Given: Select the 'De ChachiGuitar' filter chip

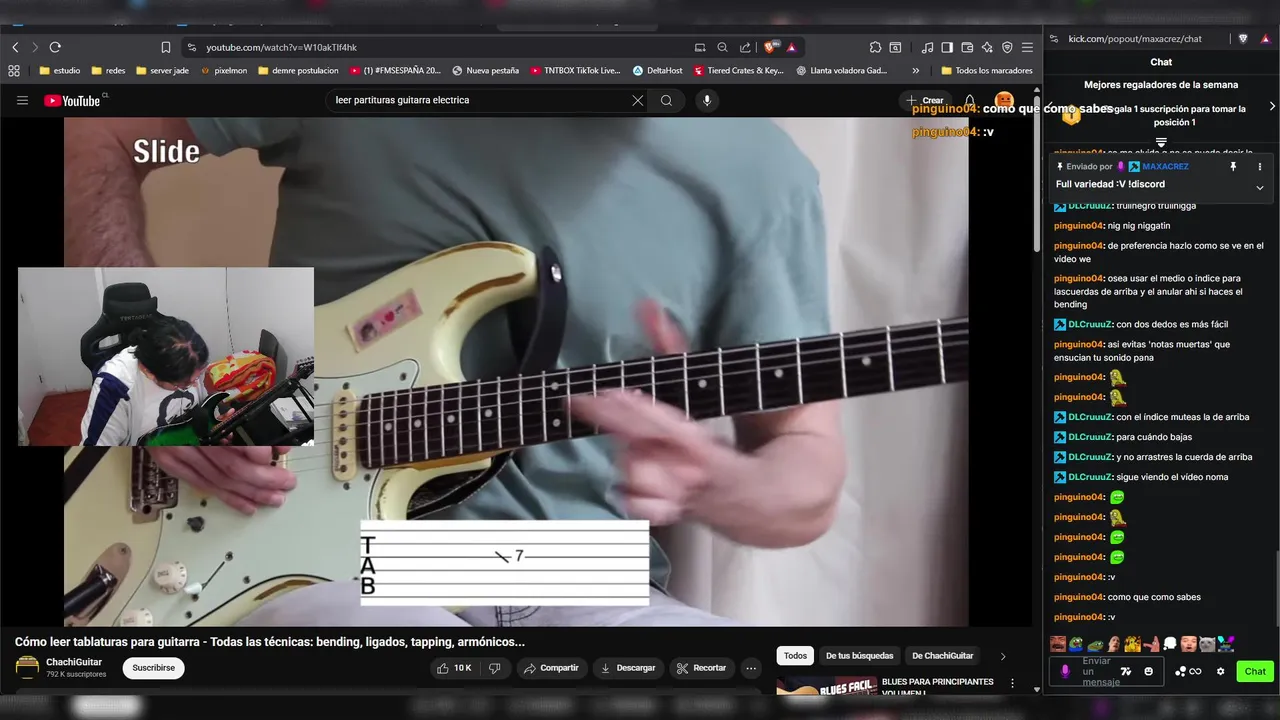Looking at the screenshot, I should pos(942,656).
